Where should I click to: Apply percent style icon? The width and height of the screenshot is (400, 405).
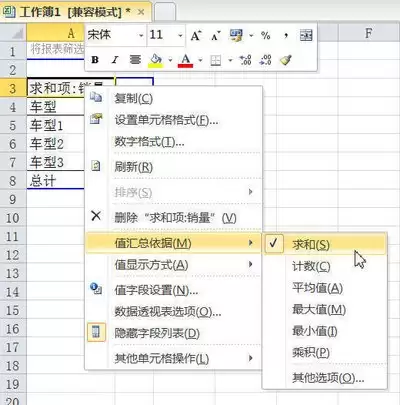coord(266,35)
